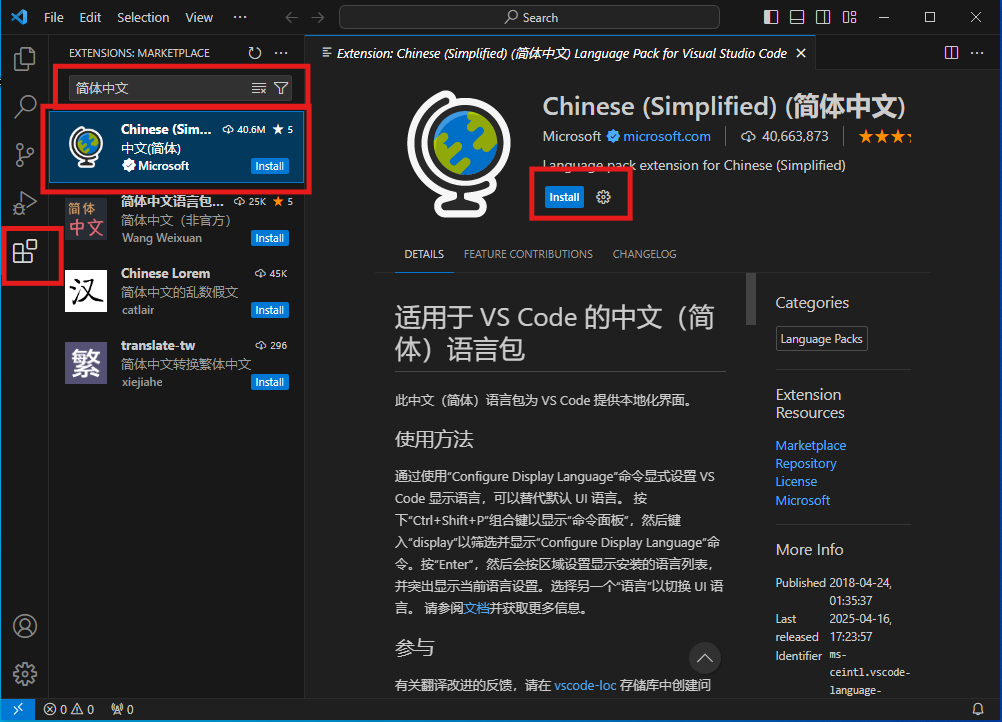This screenshot has width=1002, height=722.
Task: Open the Microsoft resource link
Action: [x=803, y=500]
